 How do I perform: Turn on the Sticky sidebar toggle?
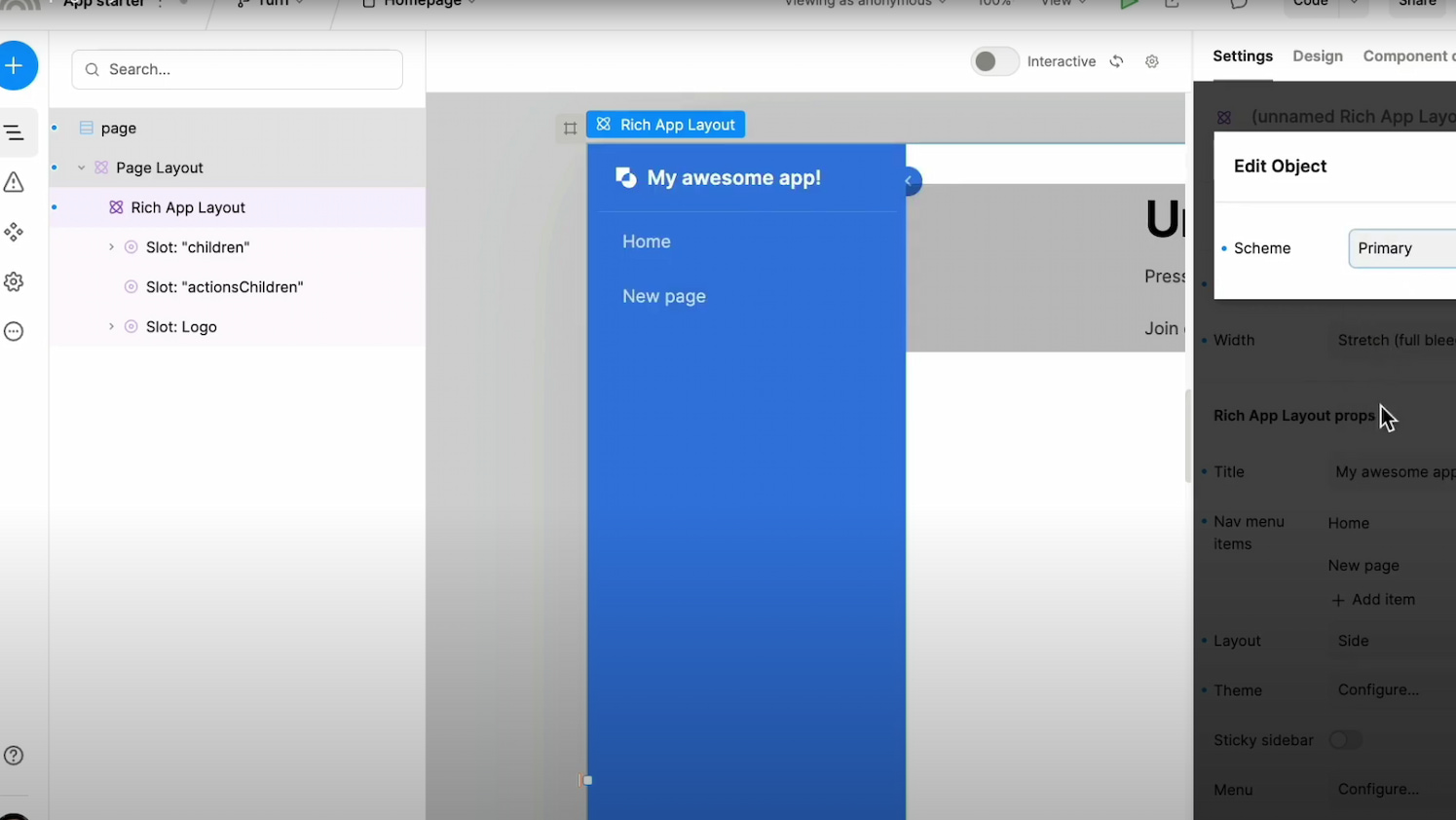point(1345,740)
